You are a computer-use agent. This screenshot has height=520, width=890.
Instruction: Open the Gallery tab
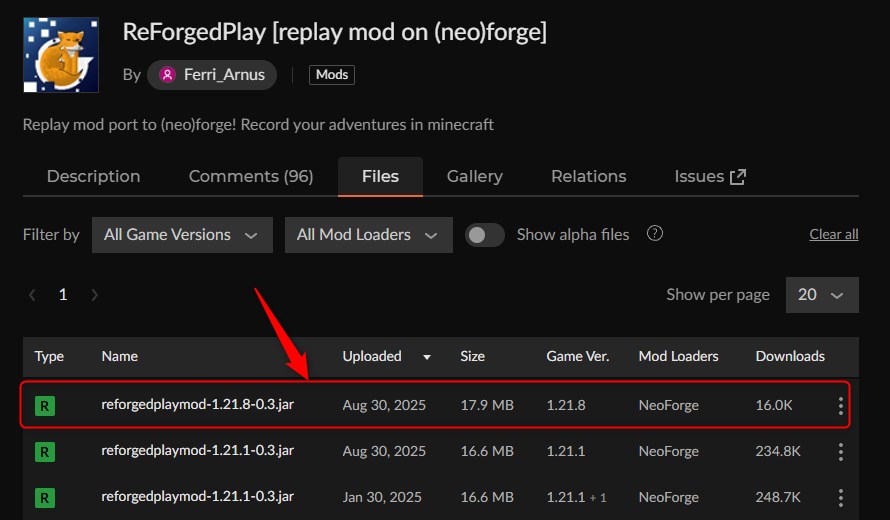click(474, 177)
